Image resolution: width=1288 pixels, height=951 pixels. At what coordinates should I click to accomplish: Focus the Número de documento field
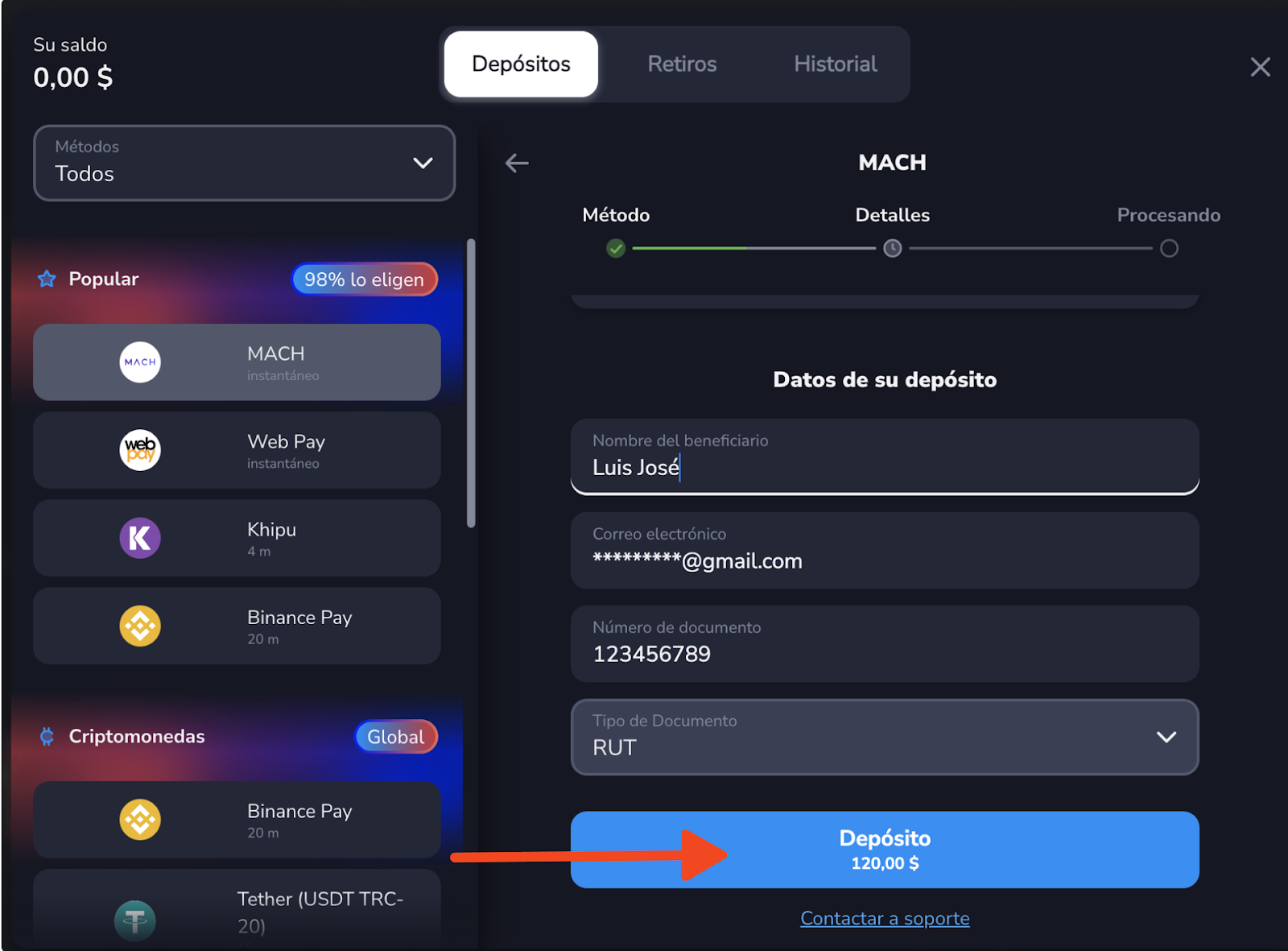pos(884,644)
